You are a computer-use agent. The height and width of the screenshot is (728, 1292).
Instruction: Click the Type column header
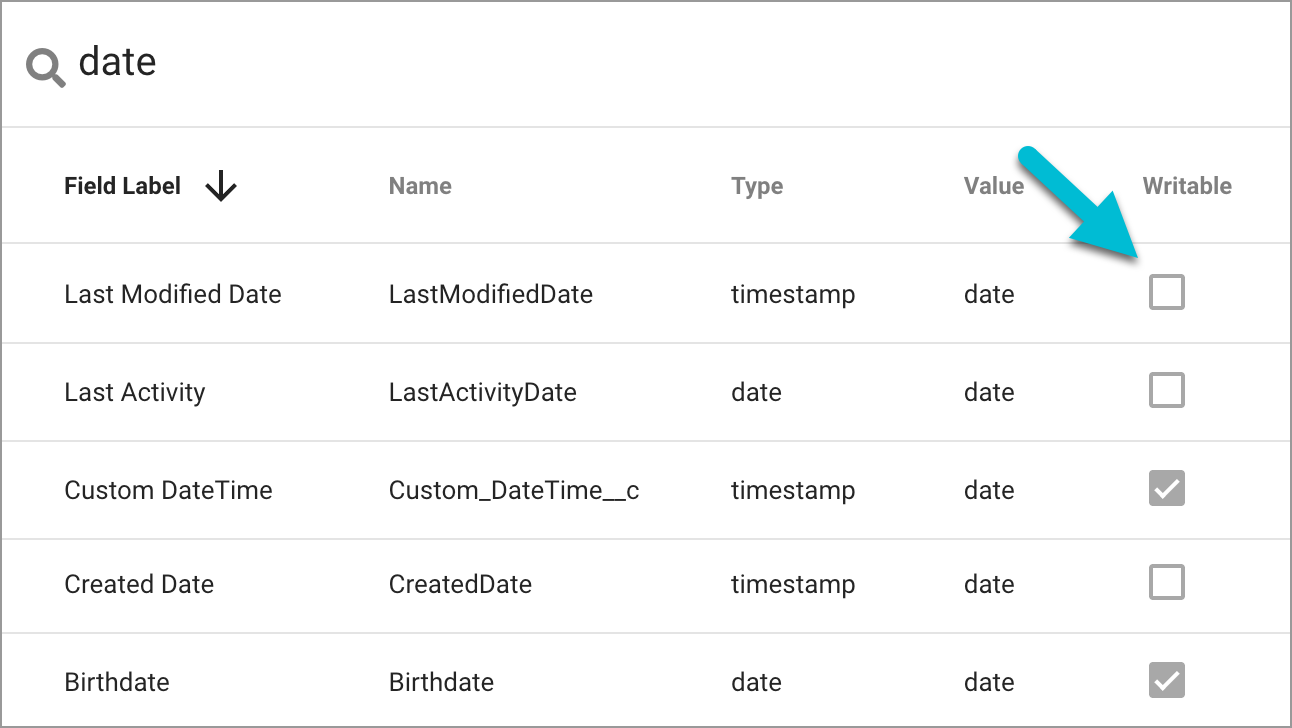point(757,186)
